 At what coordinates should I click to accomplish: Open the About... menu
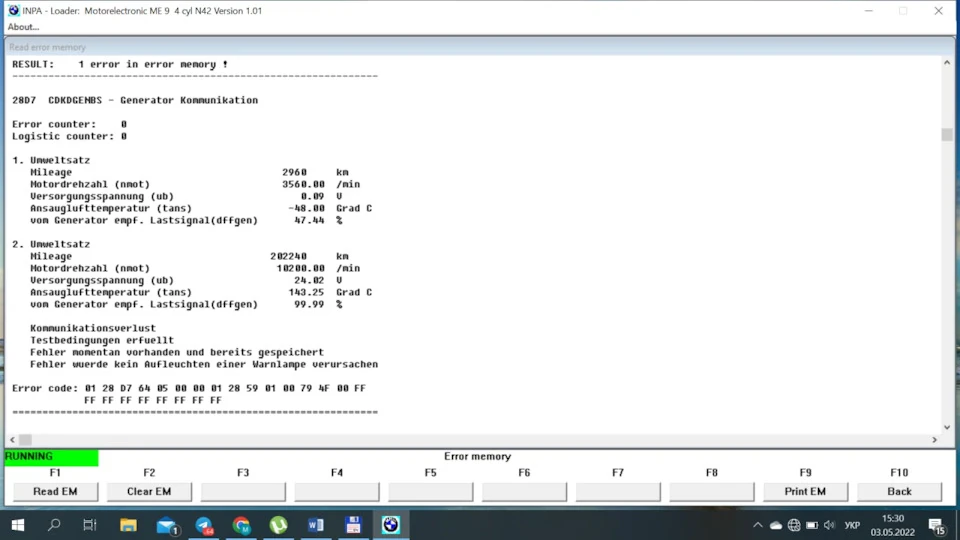[x=23, y=27]
